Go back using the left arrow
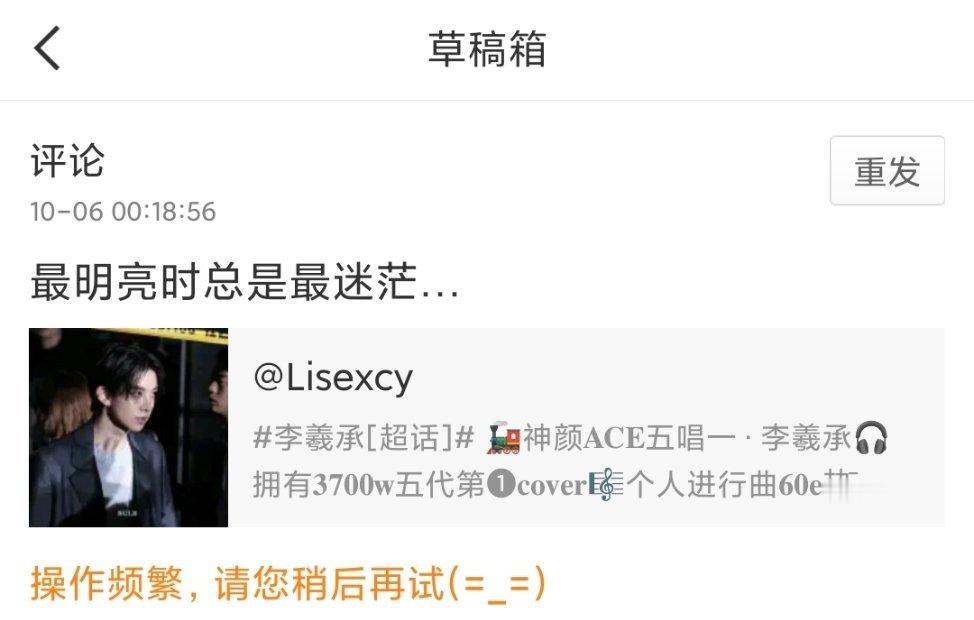The width and height of the screenshot is (974, 620). click(x=47, y=48)
